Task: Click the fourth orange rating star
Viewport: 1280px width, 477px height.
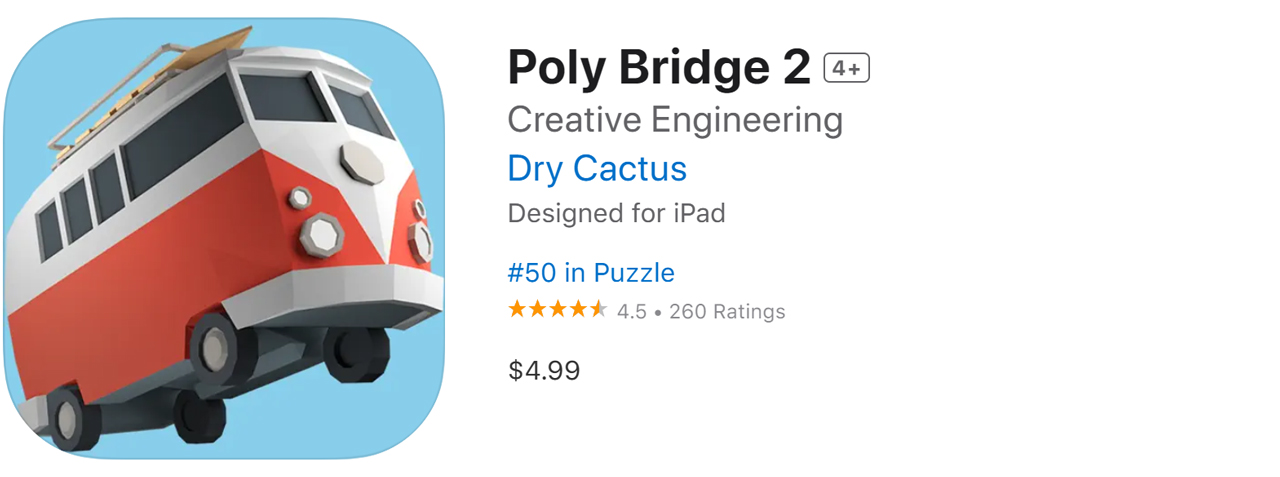Action: pyautogui.click(x=578, y=310)
